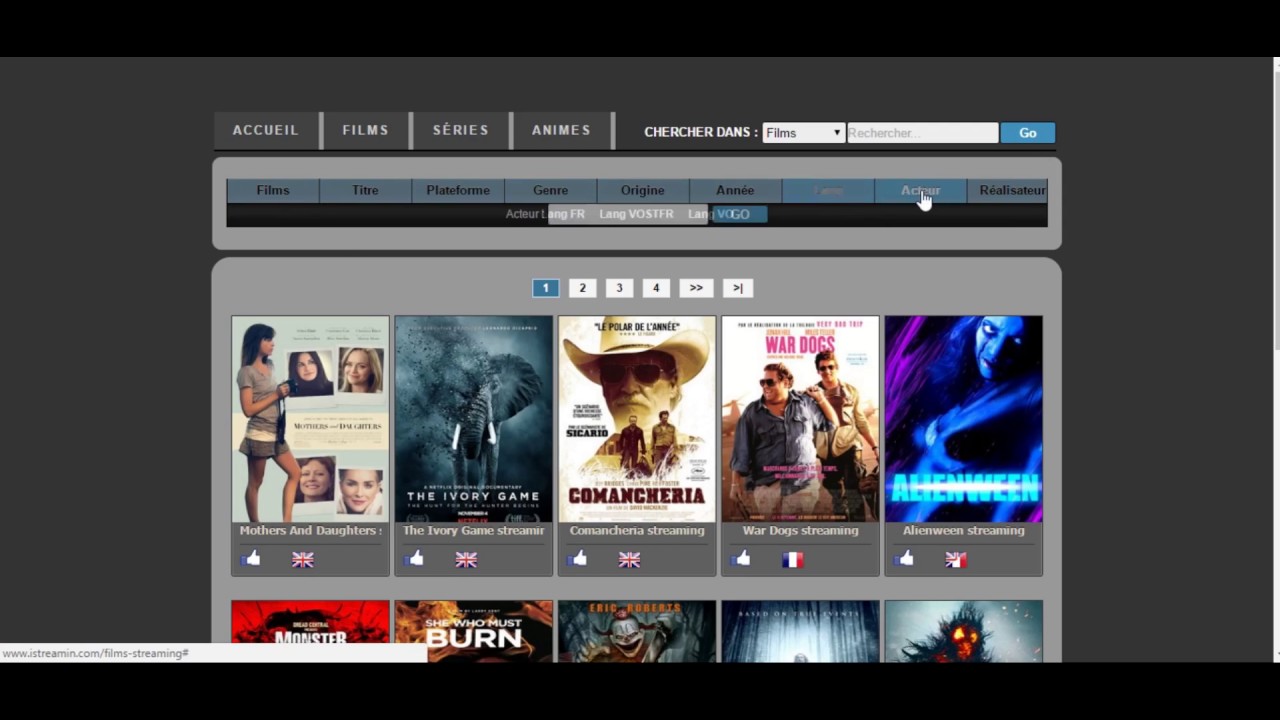Go to the Accueil tab
The height and width of the screenshot is (720, 1280).
[266, 130]
